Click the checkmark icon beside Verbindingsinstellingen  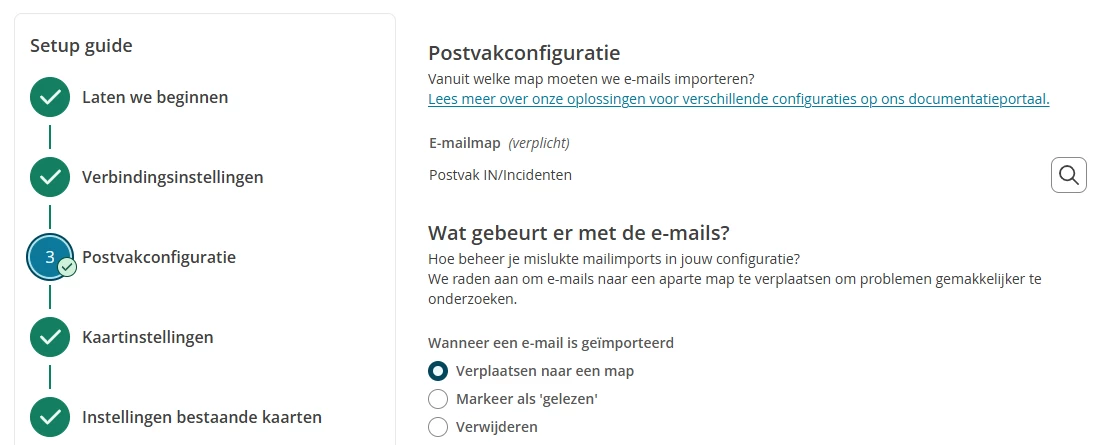tap(50, 177)
